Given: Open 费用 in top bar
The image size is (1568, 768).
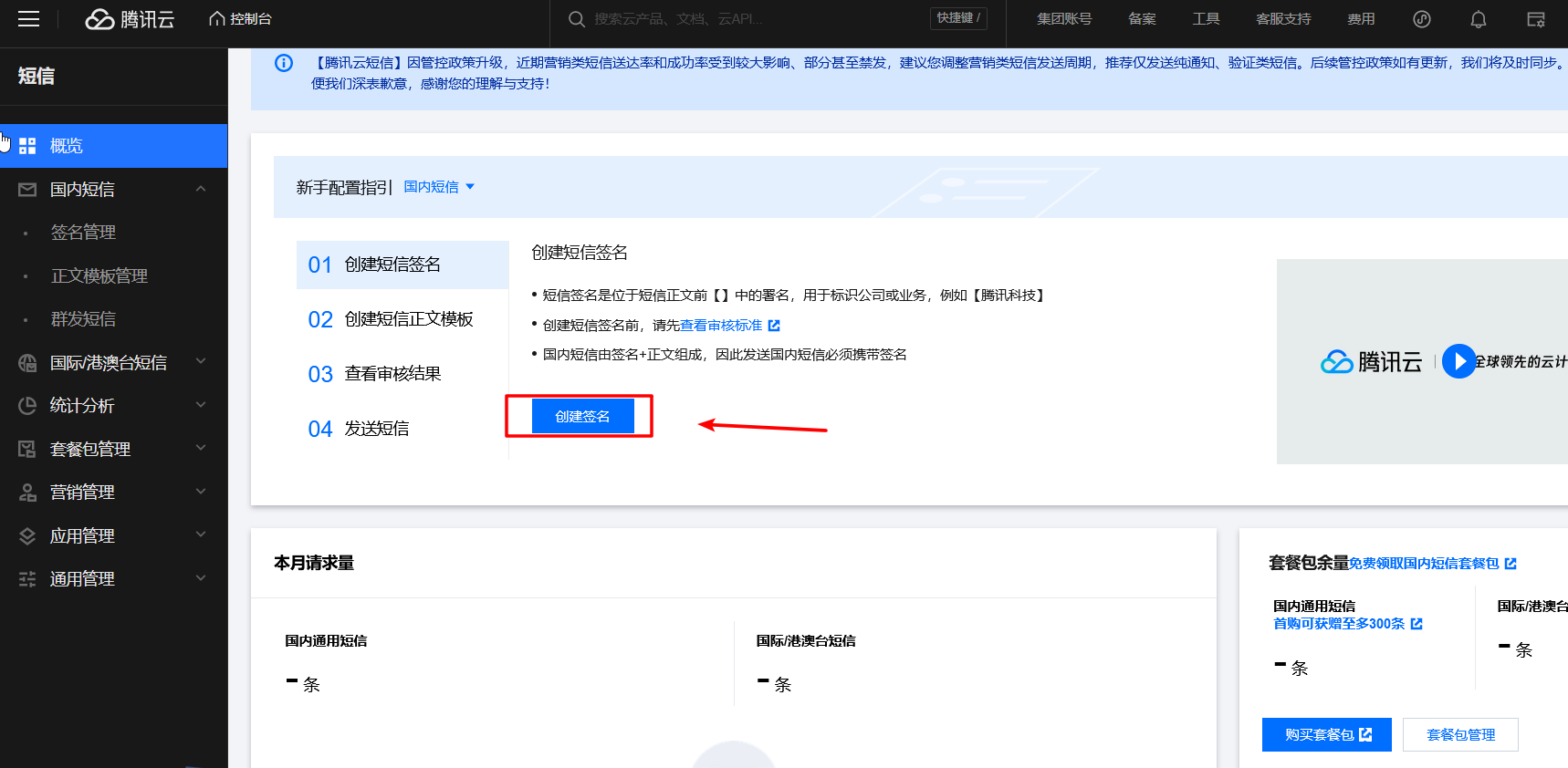Looking at the screenshot, I should click(x=1361, y=19).
